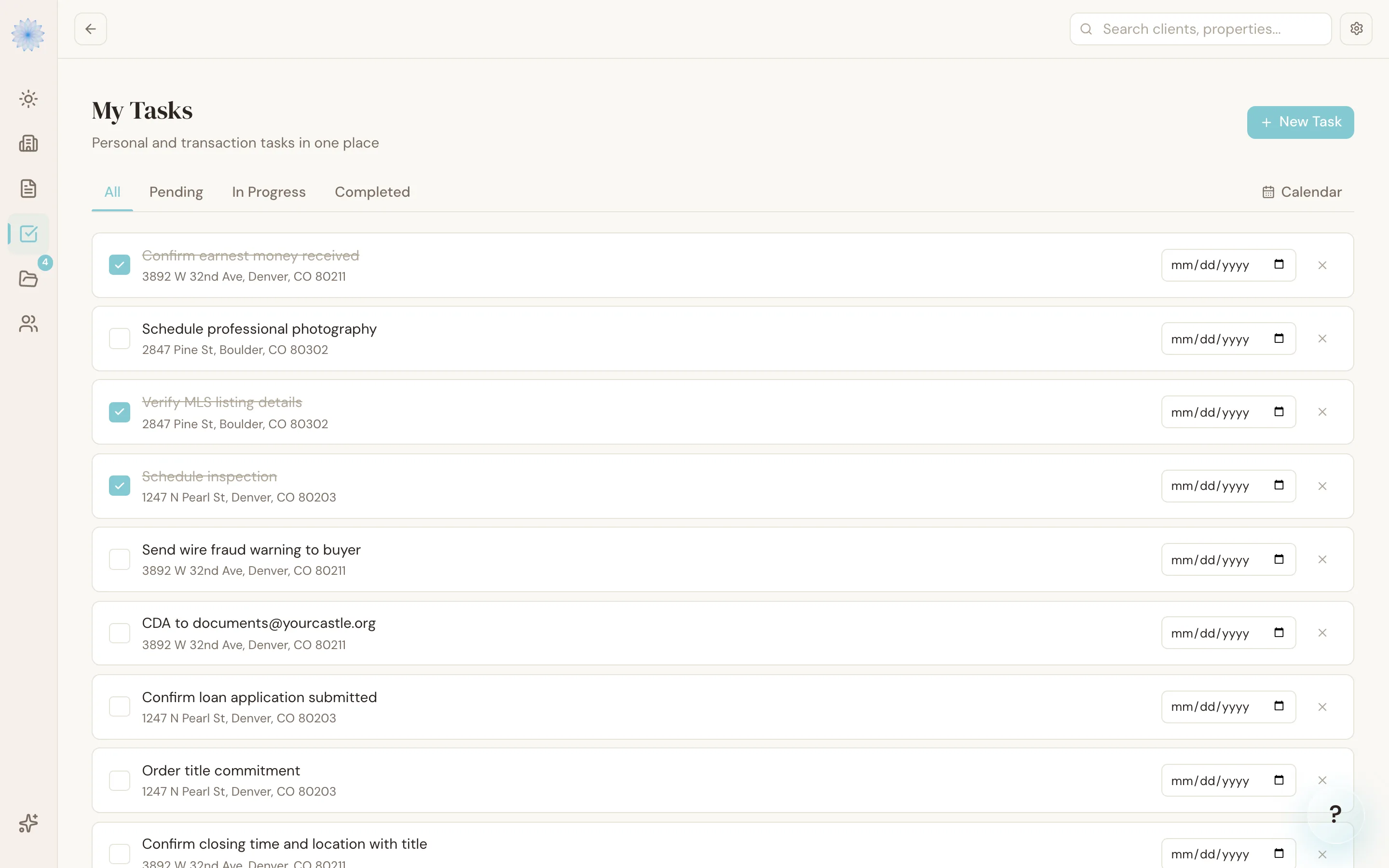Click Confirm loan application submitted title

[x=259, y=697]
